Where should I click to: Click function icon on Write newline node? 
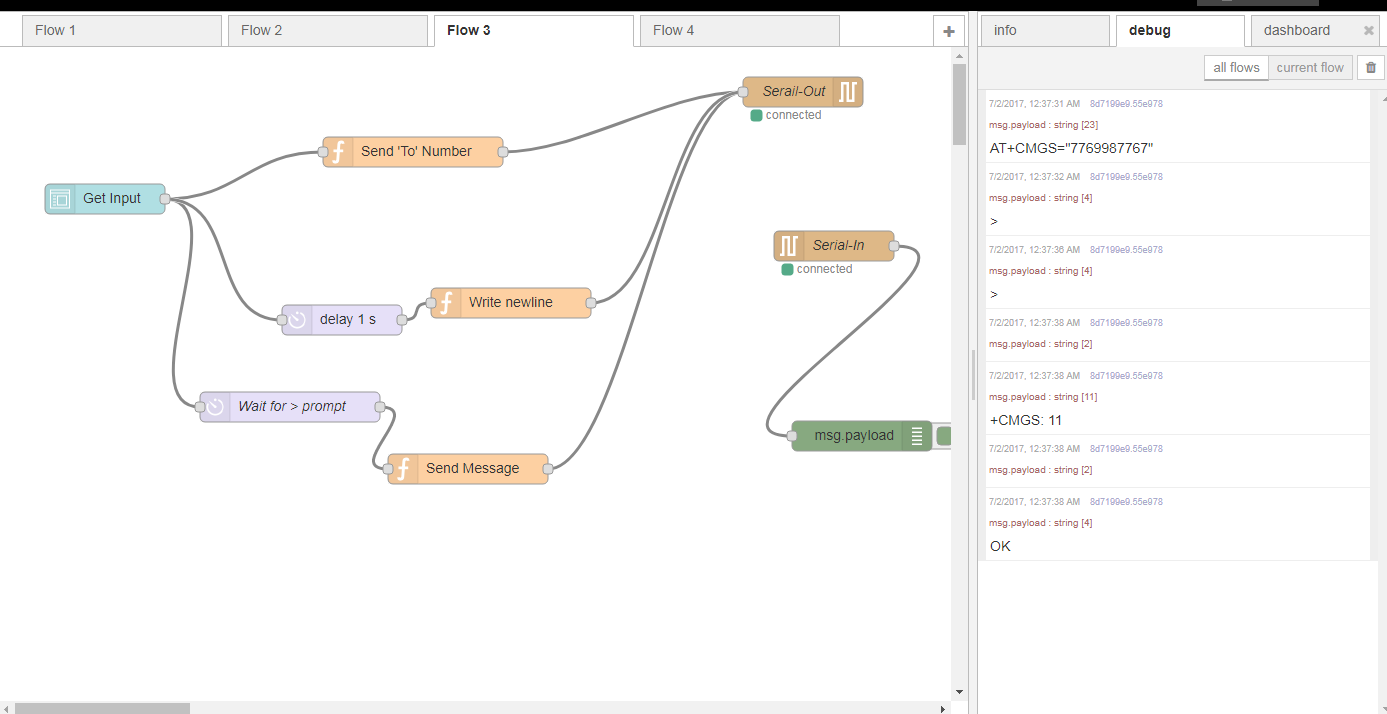[446, 303]
